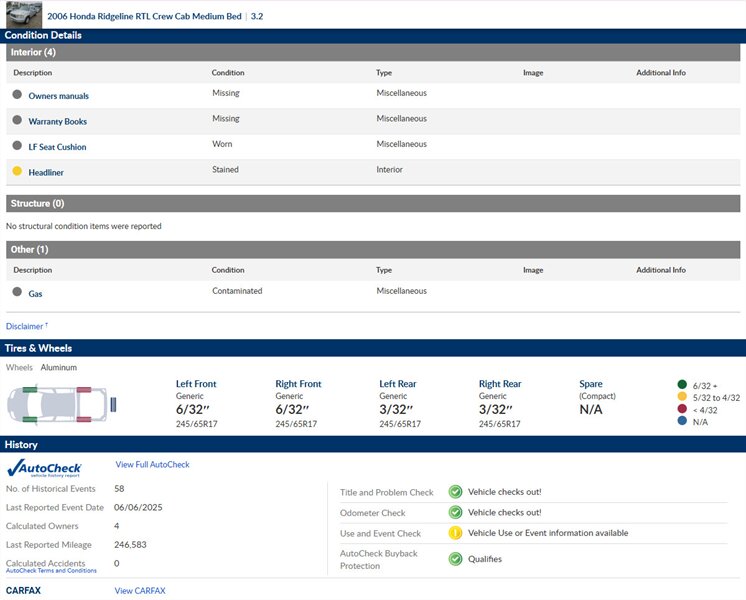The width and height of the screenshot is (746, 600).
Task: Click the gray dot beside Gas
Action: point(17,292)
